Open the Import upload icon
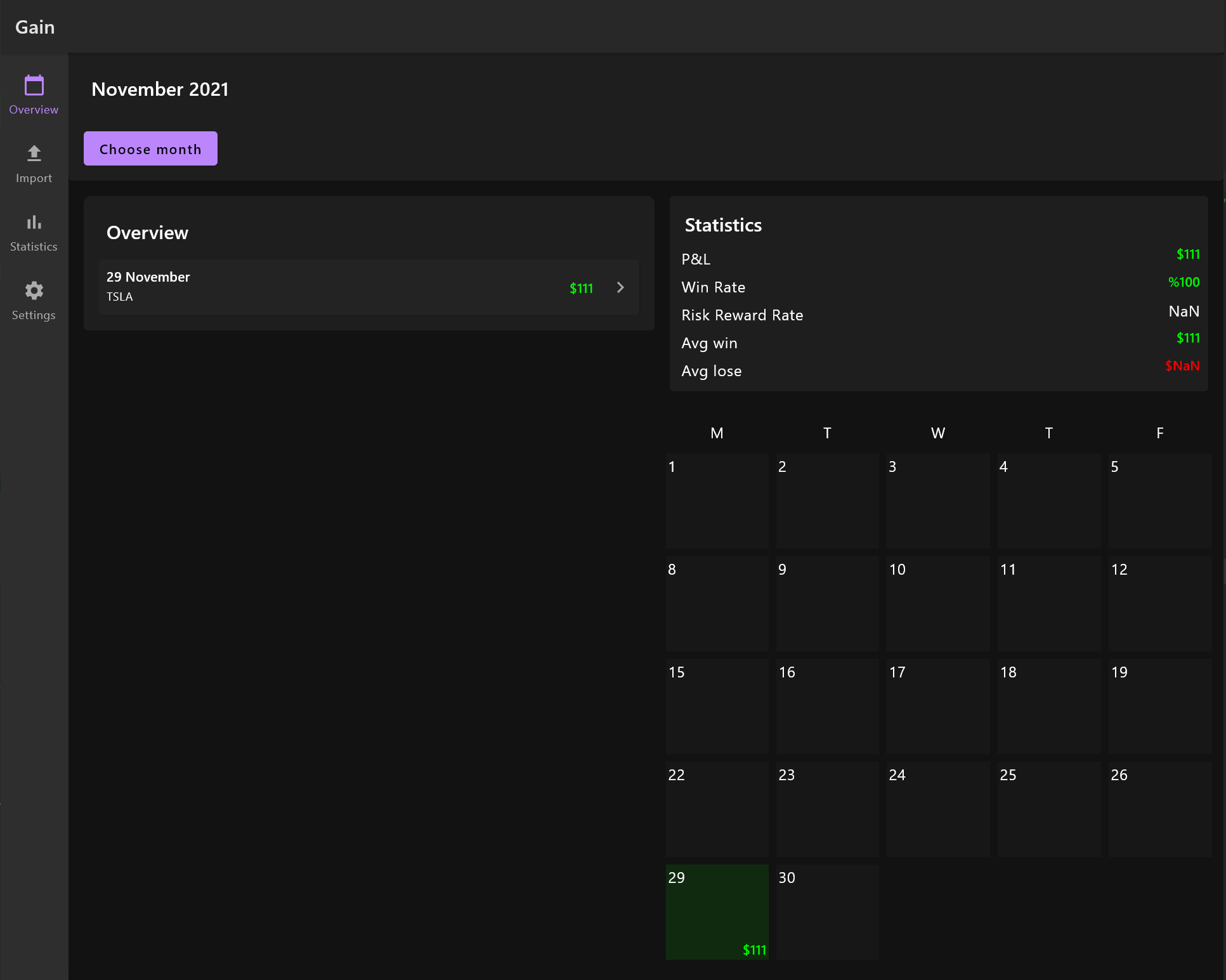 click(34, 154)
